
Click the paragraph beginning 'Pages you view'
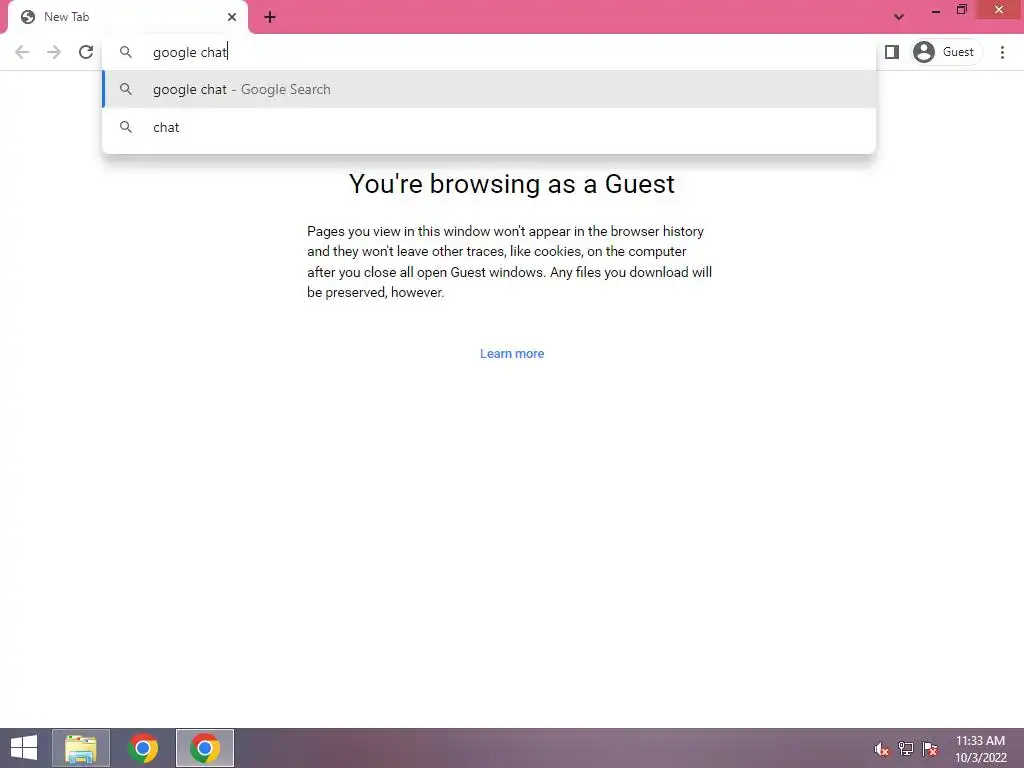point(509,262)
